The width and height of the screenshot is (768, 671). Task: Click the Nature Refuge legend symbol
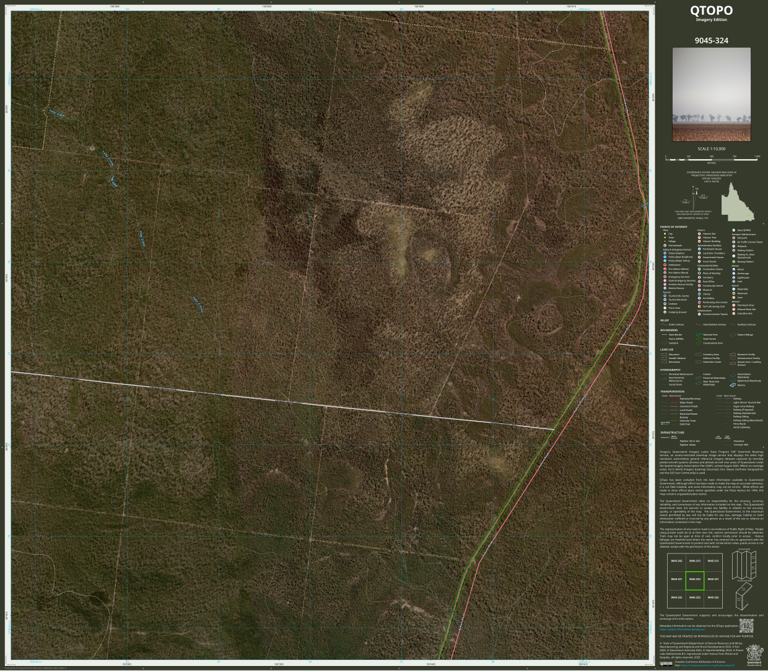click(x=733, y=335)
